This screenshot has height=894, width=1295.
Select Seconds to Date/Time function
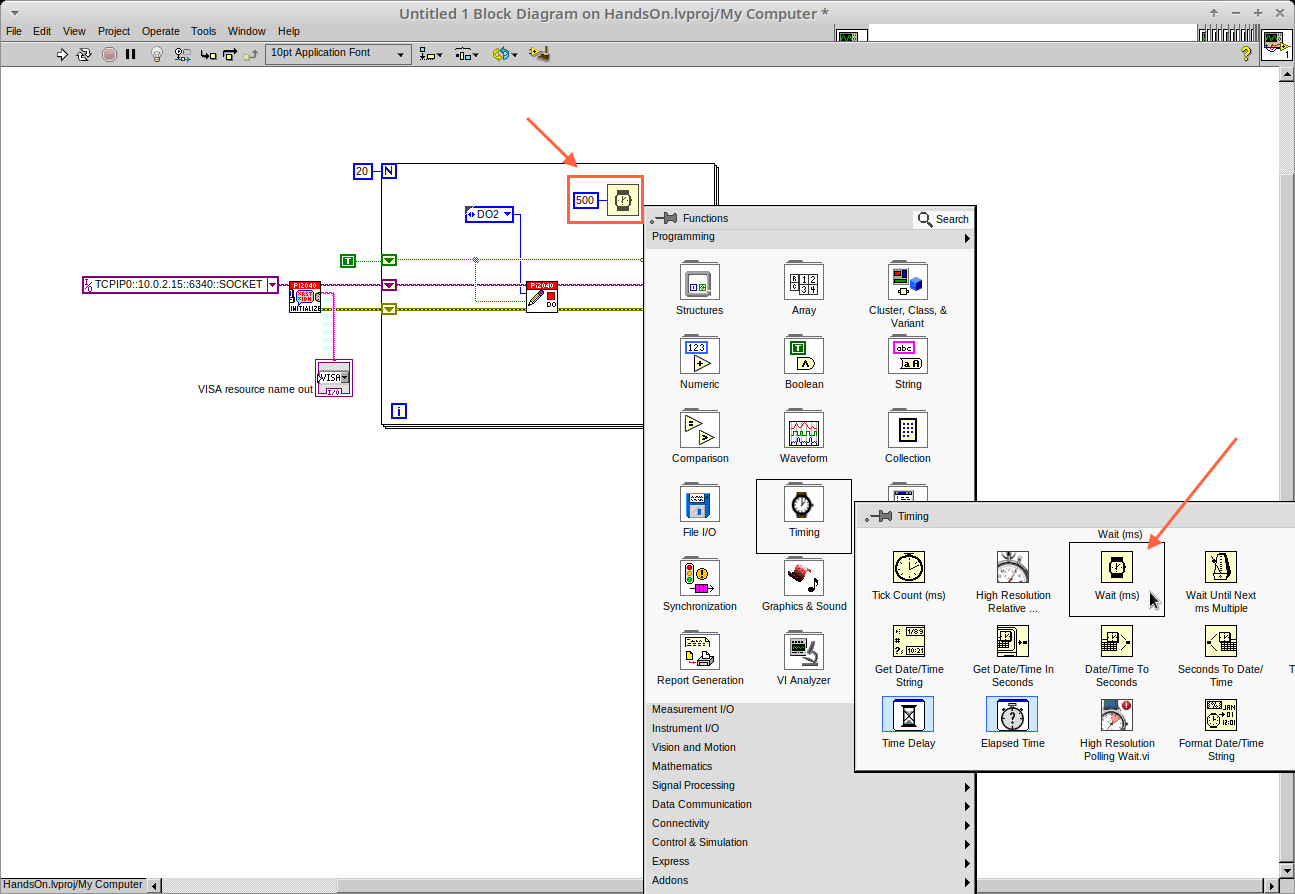coord(1221,657)
